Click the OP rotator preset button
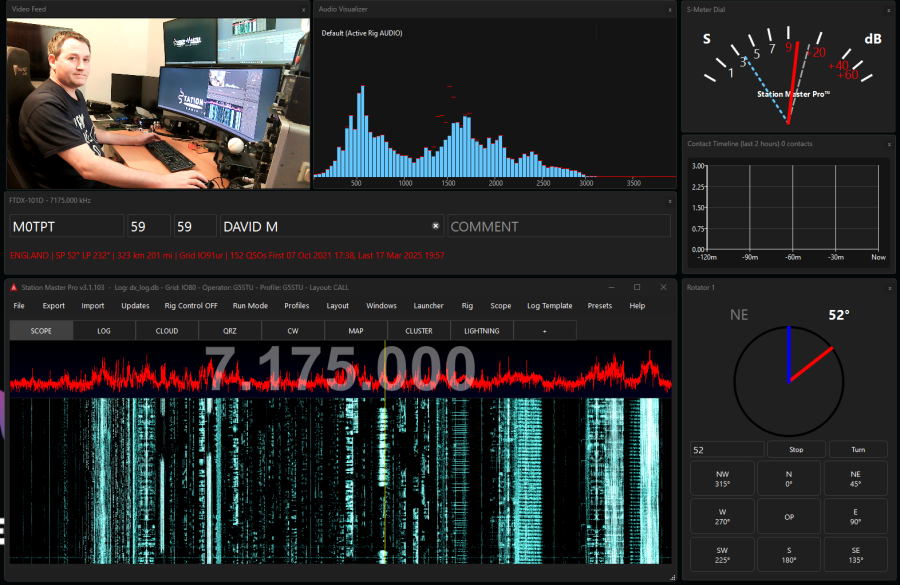Viewport: 900px width, 585px height. click(789, 517)
